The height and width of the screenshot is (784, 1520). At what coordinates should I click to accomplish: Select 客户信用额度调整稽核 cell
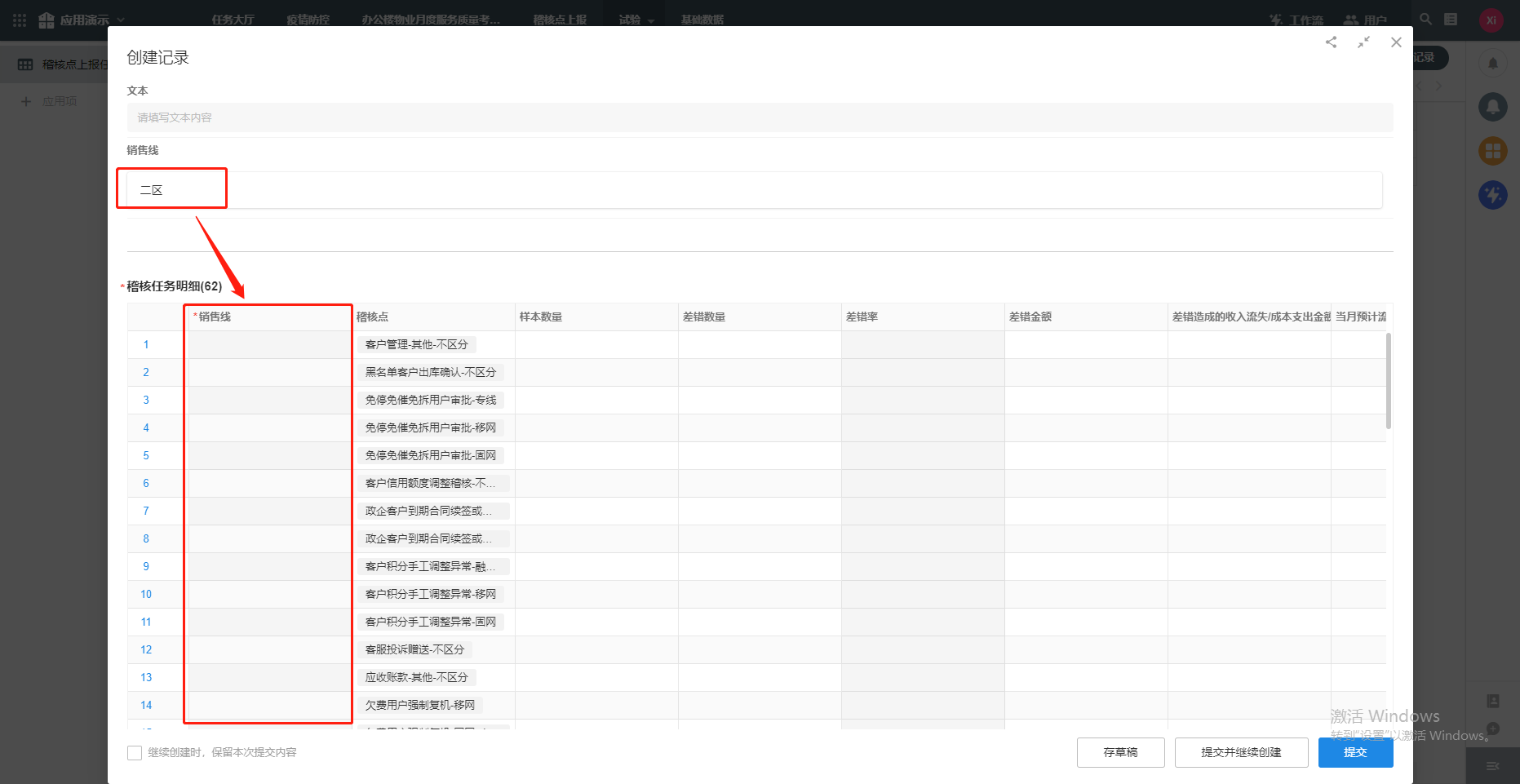tap(433, 484)
